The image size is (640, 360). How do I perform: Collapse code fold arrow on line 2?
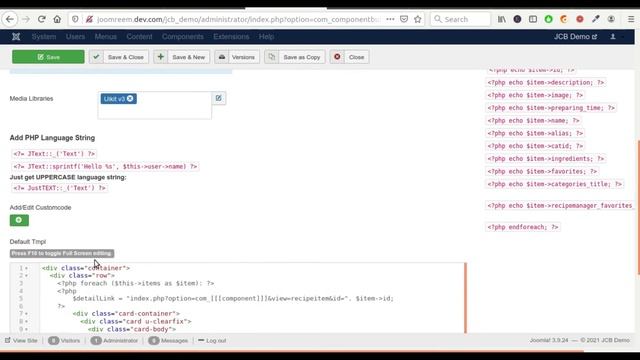pos(27,276)
